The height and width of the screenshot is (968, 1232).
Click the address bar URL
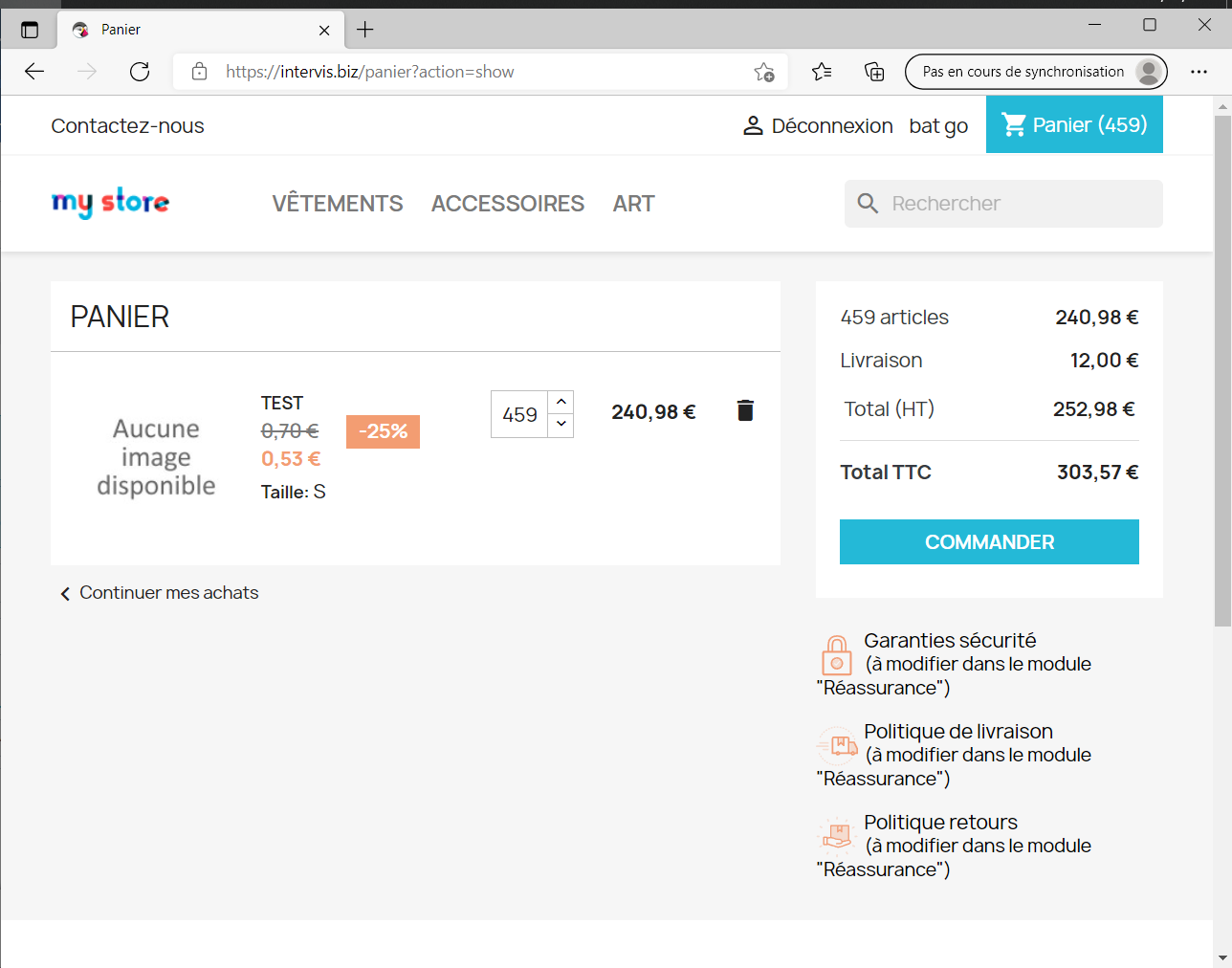[370, 72]
